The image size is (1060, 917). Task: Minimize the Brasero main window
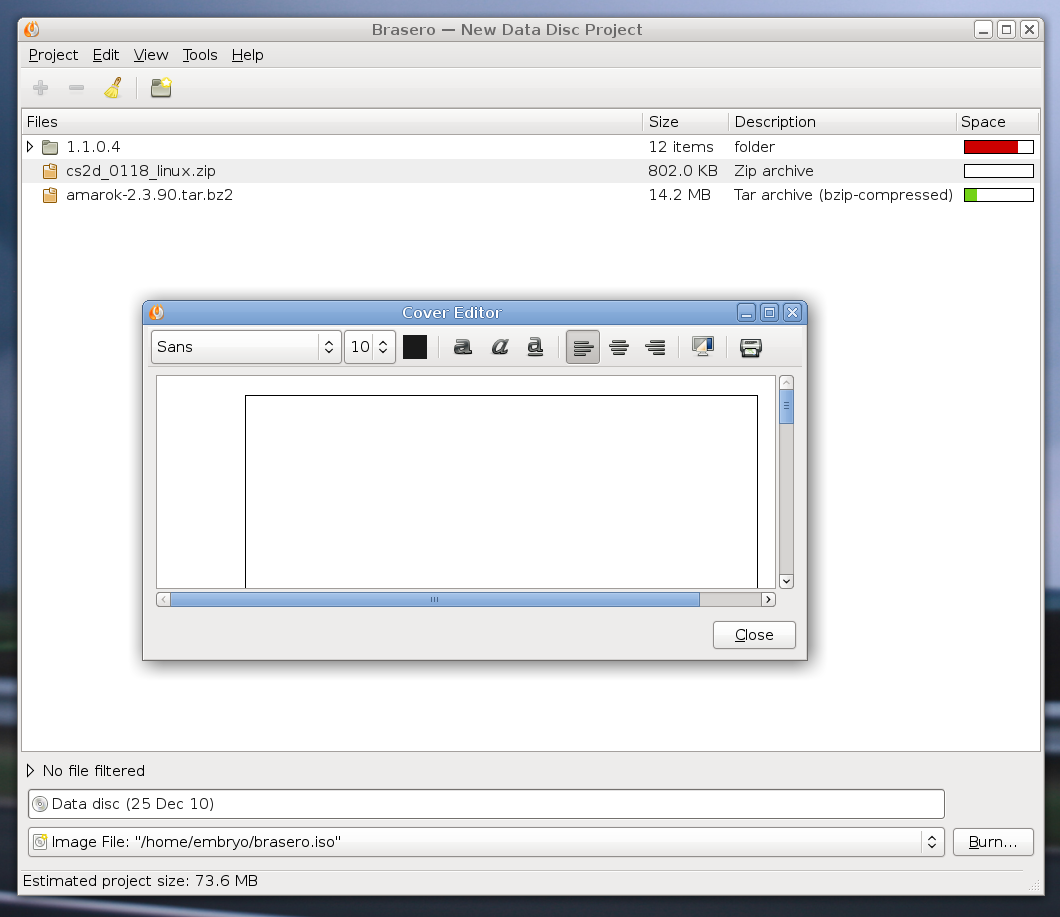click(x=984, y=29)
